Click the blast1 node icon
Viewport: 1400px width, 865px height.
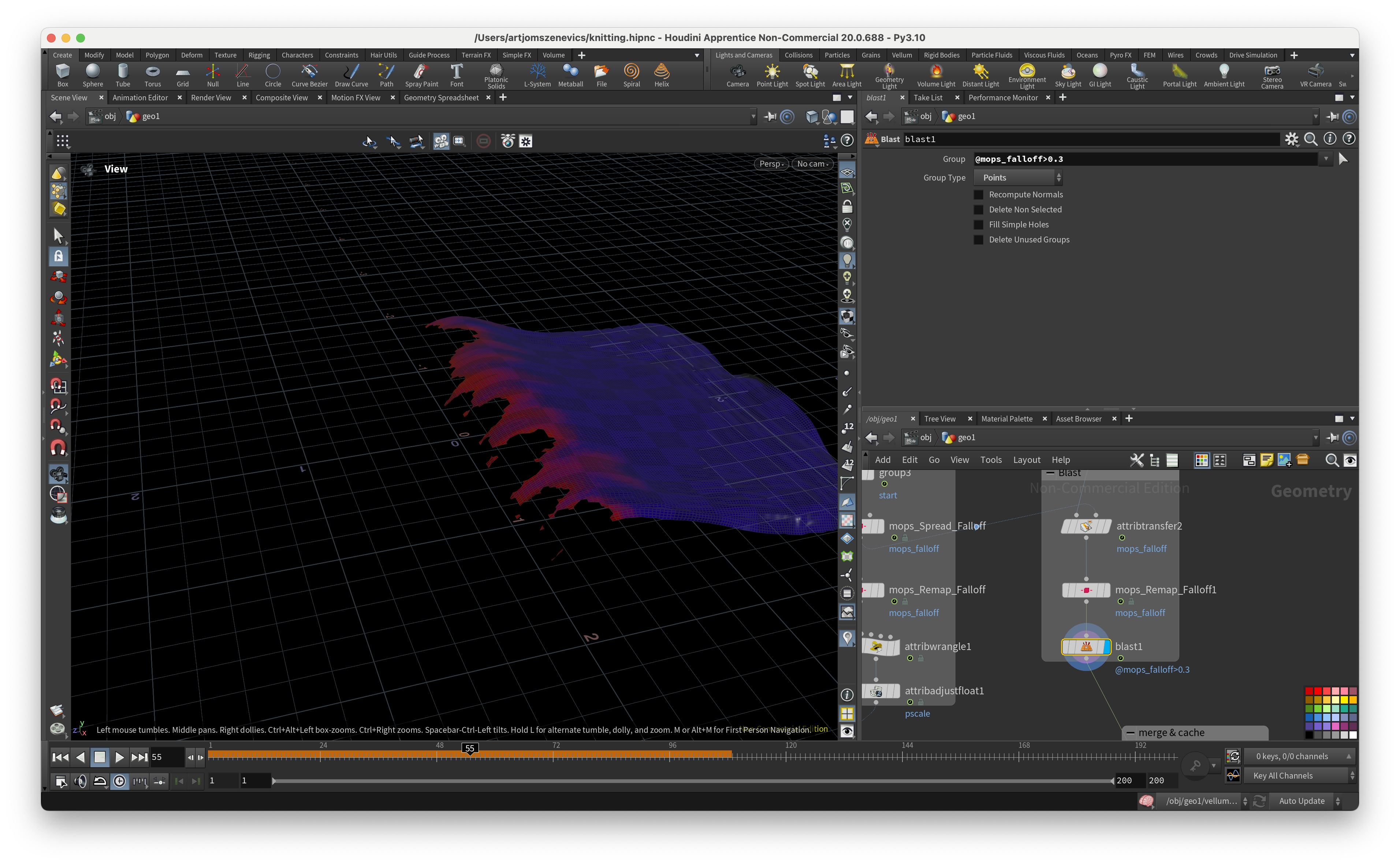coord(1086,646)
